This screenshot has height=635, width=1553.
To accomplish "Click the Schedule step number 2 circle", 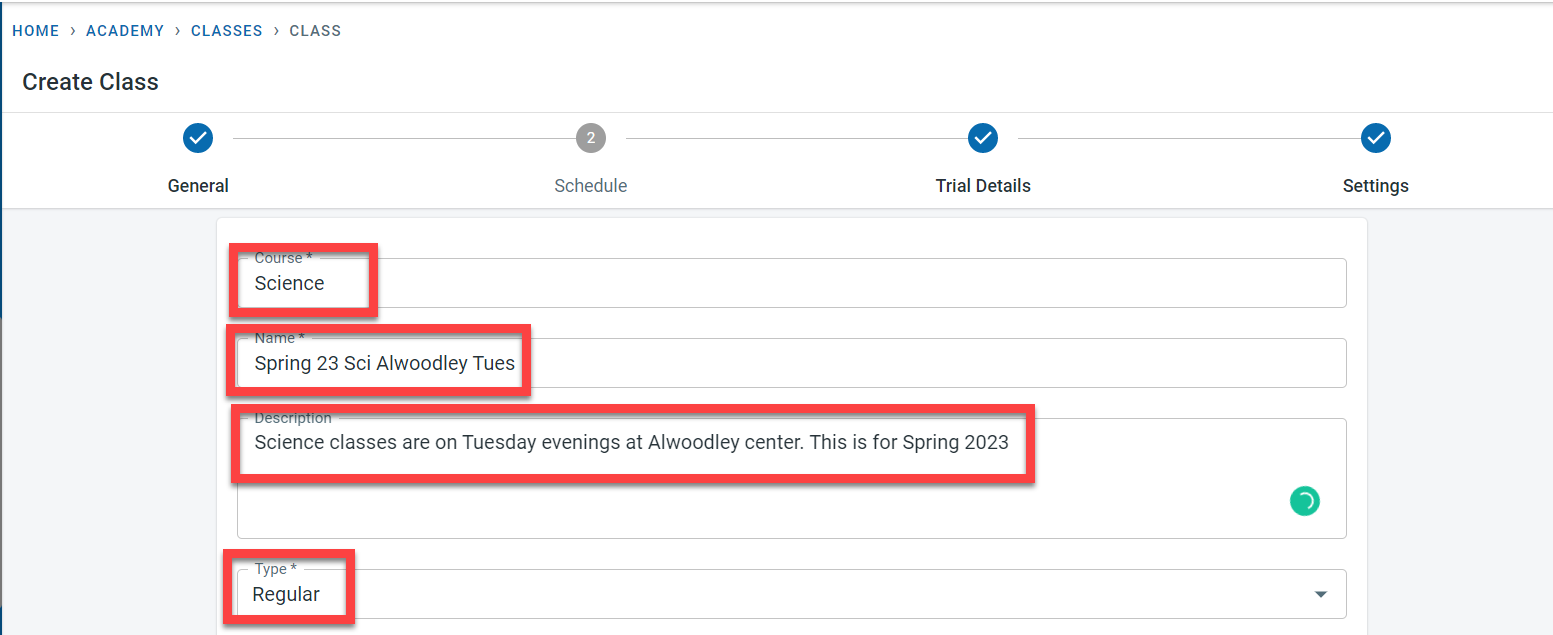I will coord(591,138).
